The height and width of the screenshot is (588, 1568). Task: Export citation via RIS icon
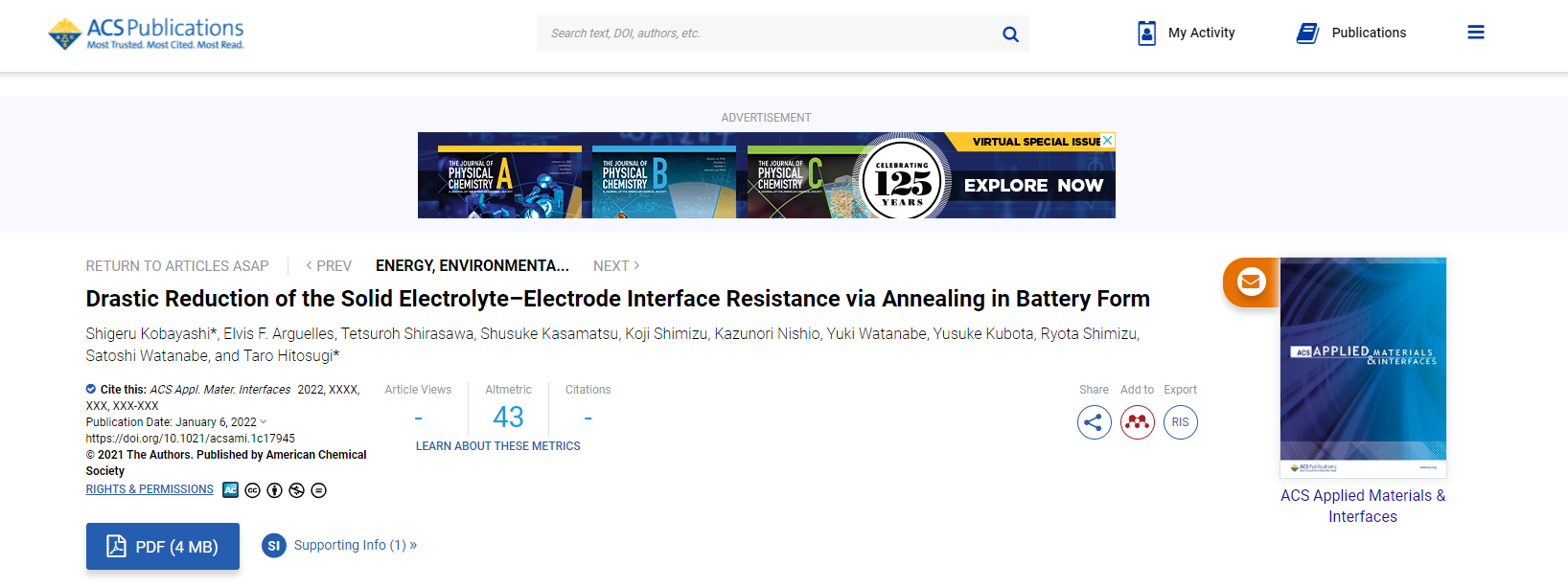1180,422
